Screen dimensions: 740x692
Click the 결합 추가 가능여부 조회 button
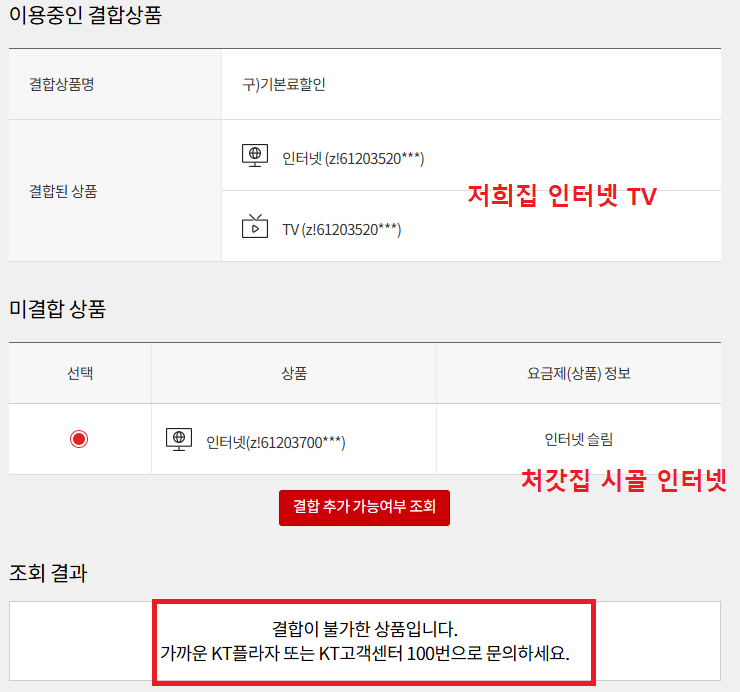pyautogui.click(x=364, y=507)
